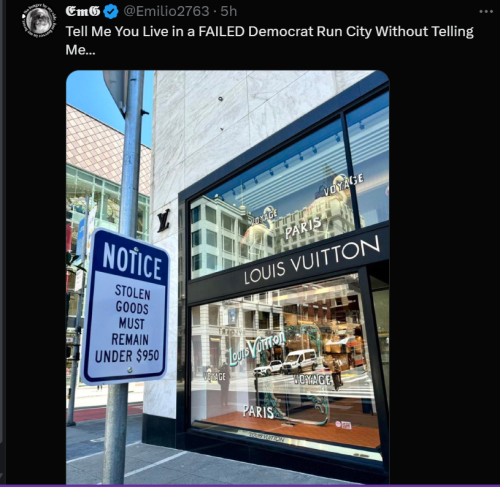The width and height of the screenshot is (500, 487).
Task: Click the 'STOLEN GOODS' text on sign
Action: point(132,299)
